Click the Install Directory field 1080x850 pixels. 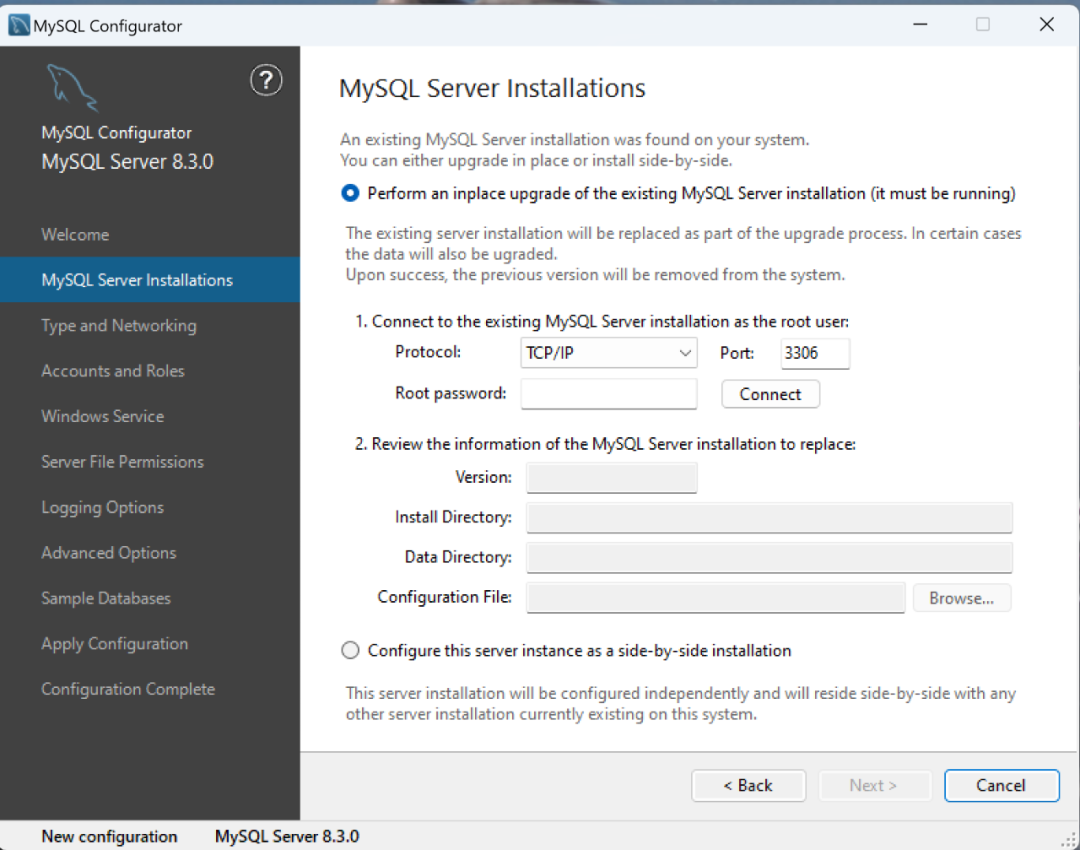(769, 517)
